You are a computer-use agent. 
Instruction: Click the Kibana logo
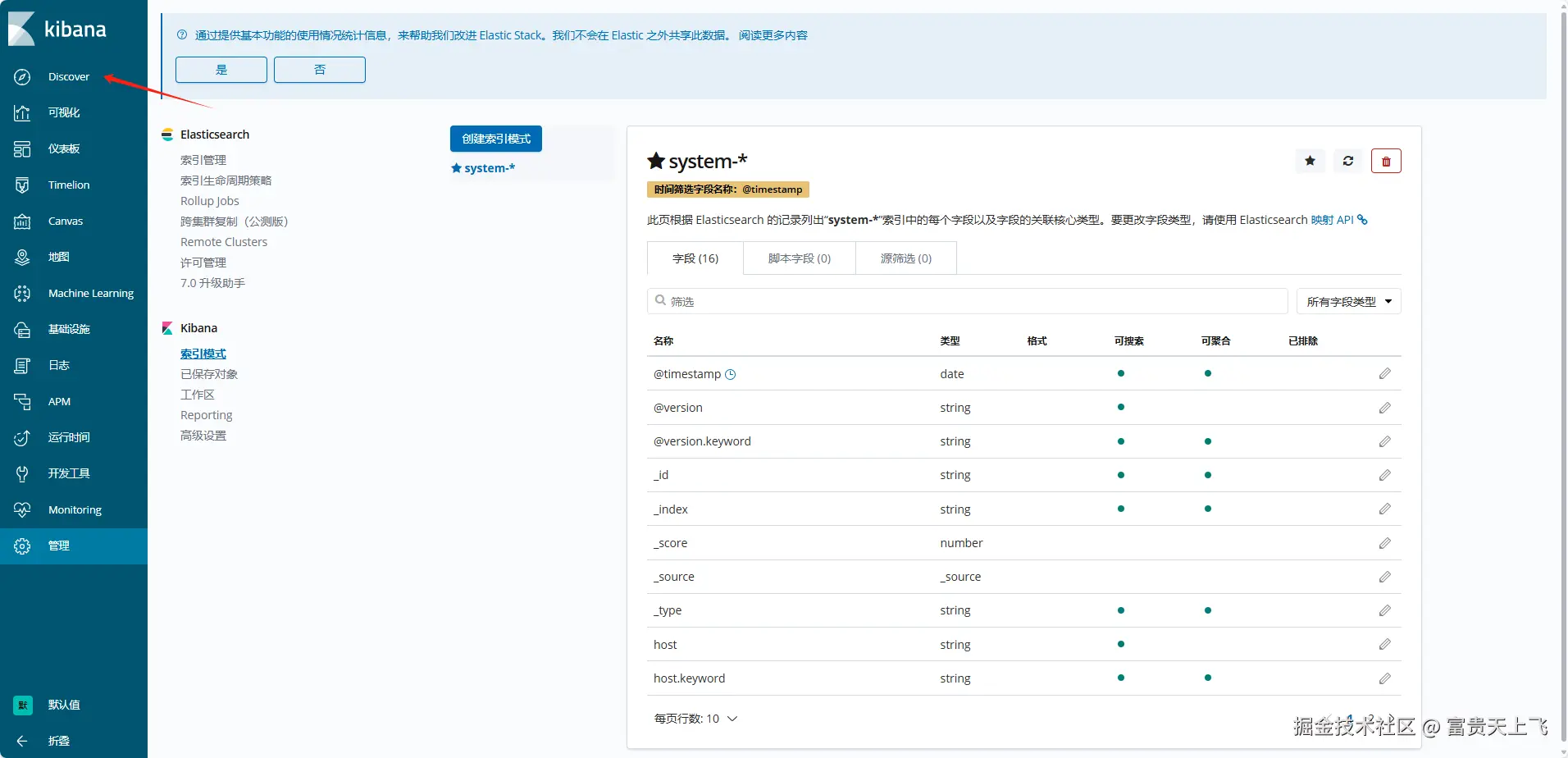click(x=57, y=29)
